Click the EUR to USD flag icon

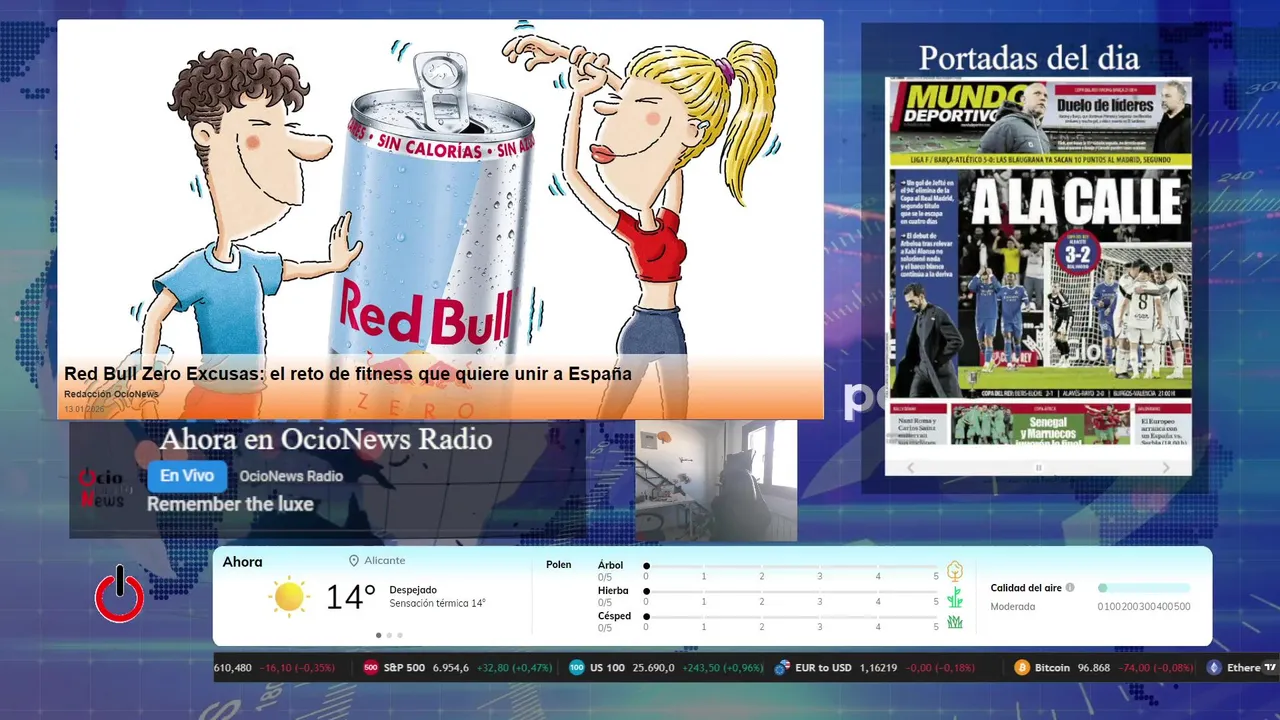(x=782, y=668)
